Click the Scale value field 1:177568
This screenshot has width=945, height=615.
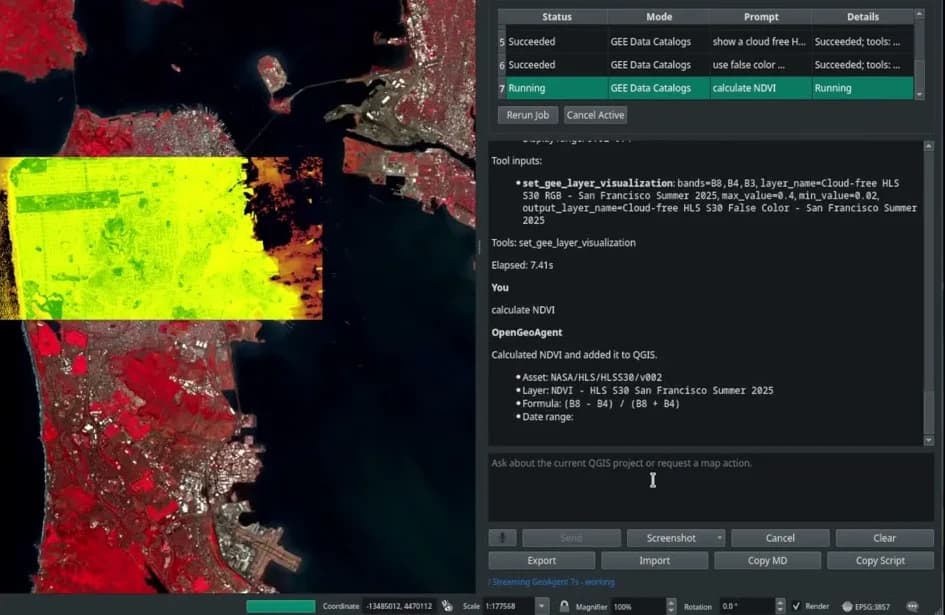[x=509, y=606]
